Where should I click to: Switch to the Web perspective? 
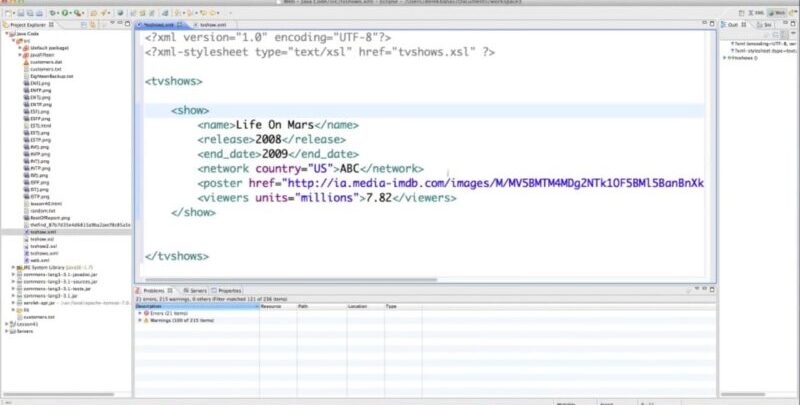point(777,13)
